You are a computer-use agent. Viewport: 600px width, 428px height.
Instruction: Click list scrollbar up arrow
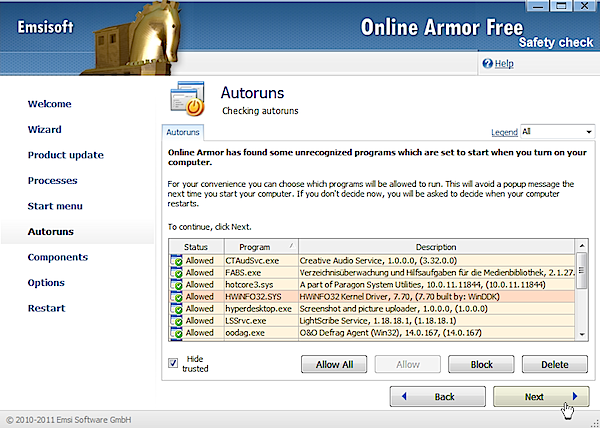point(582,246)
